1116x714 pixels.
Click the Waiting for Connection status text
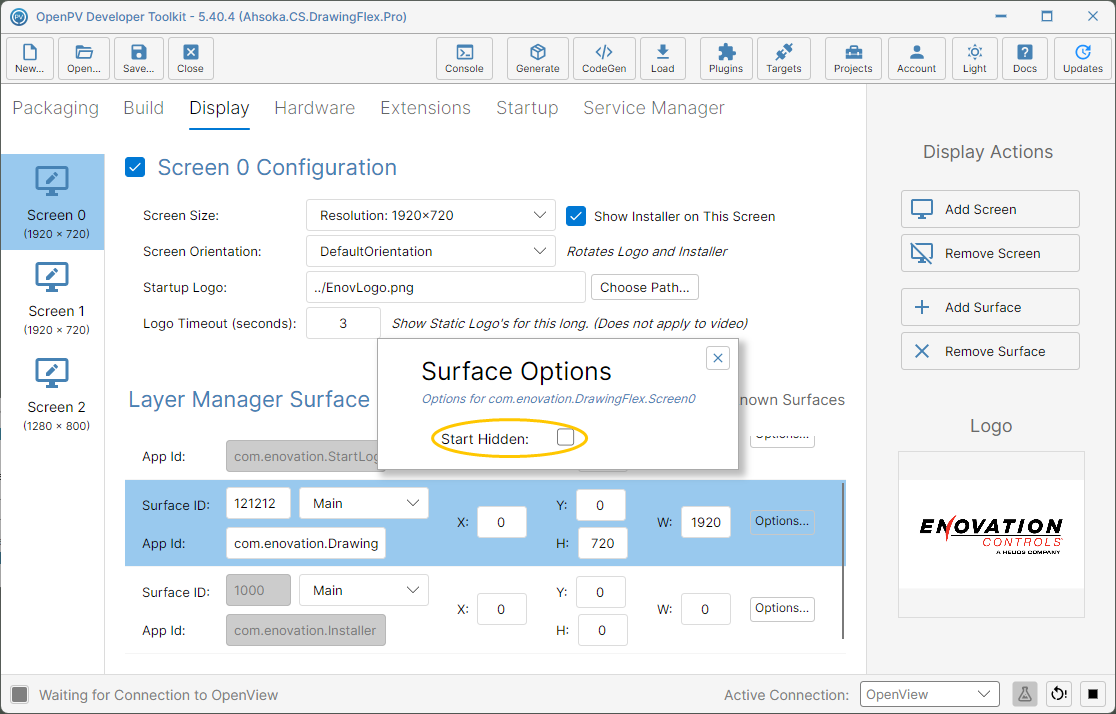tap(159, 695)
